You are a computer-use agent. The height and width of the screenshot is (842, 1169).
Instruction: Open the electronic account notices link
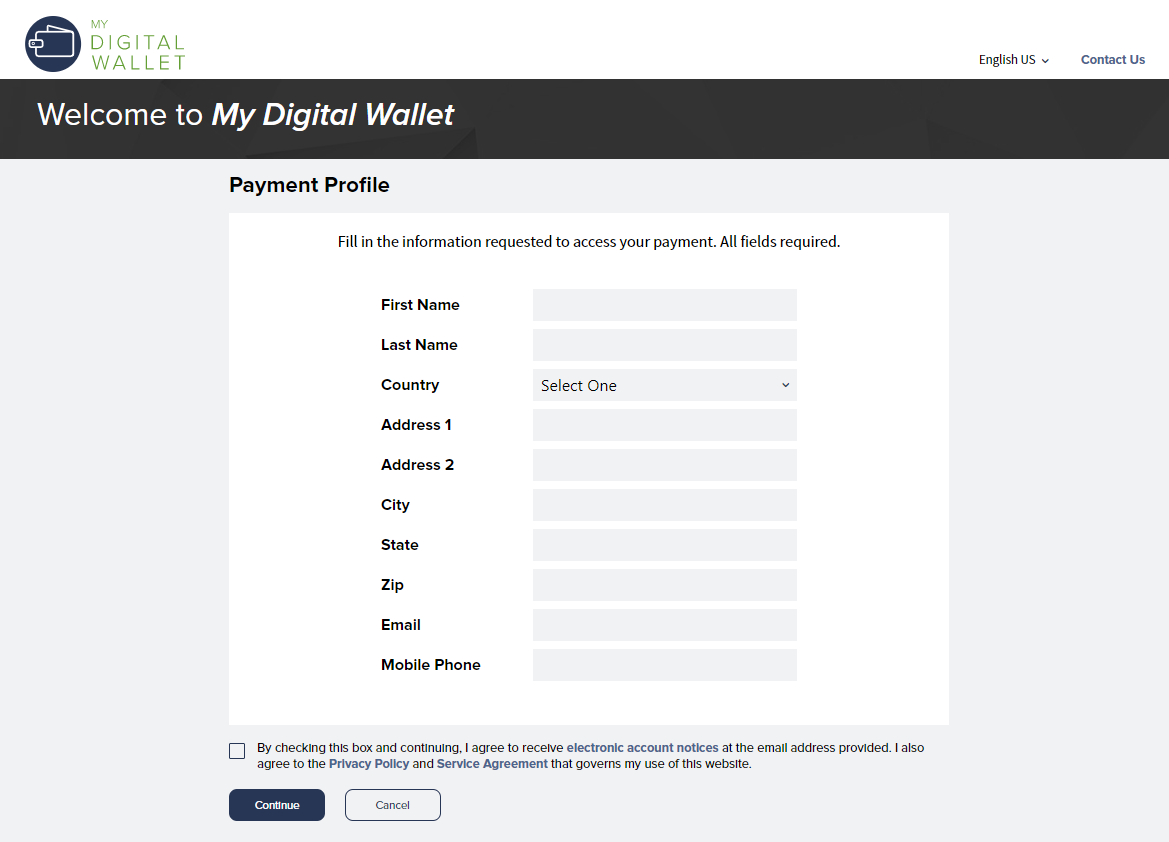tap(642, 748)
